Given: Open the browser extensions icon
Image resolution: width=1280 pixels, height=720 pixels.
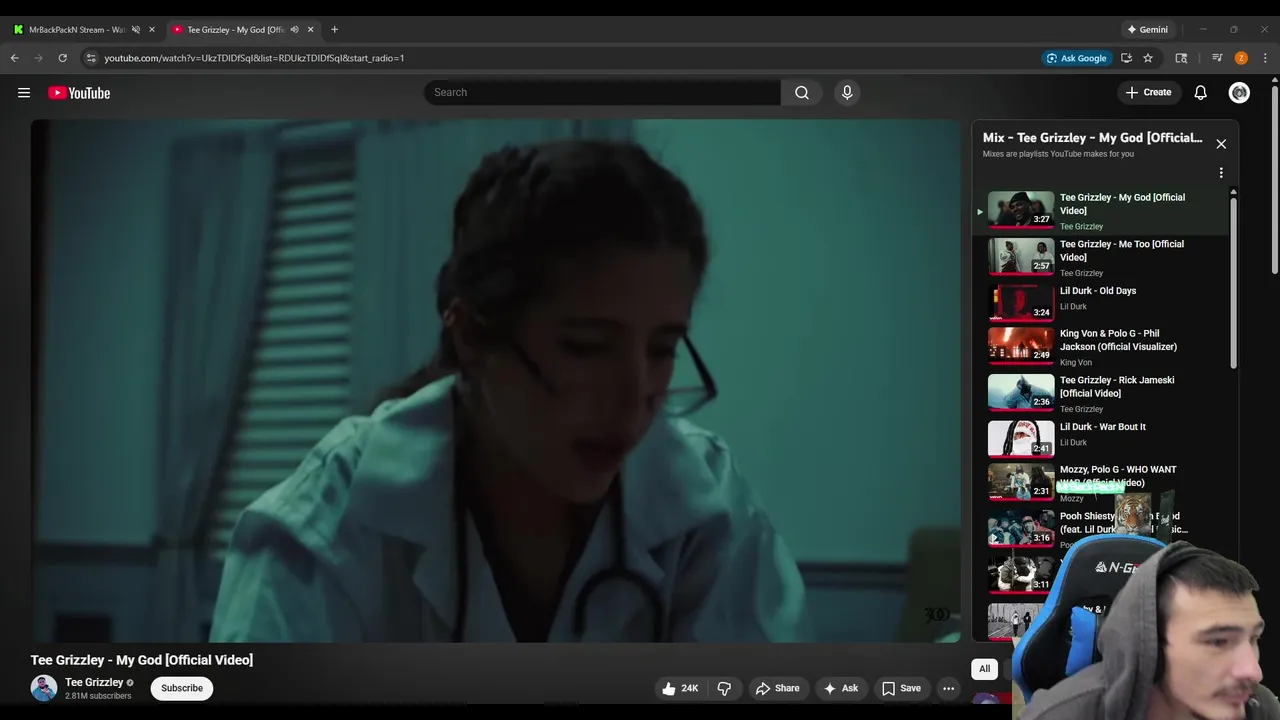Looking at the screenshot, I should [1181, 58].
